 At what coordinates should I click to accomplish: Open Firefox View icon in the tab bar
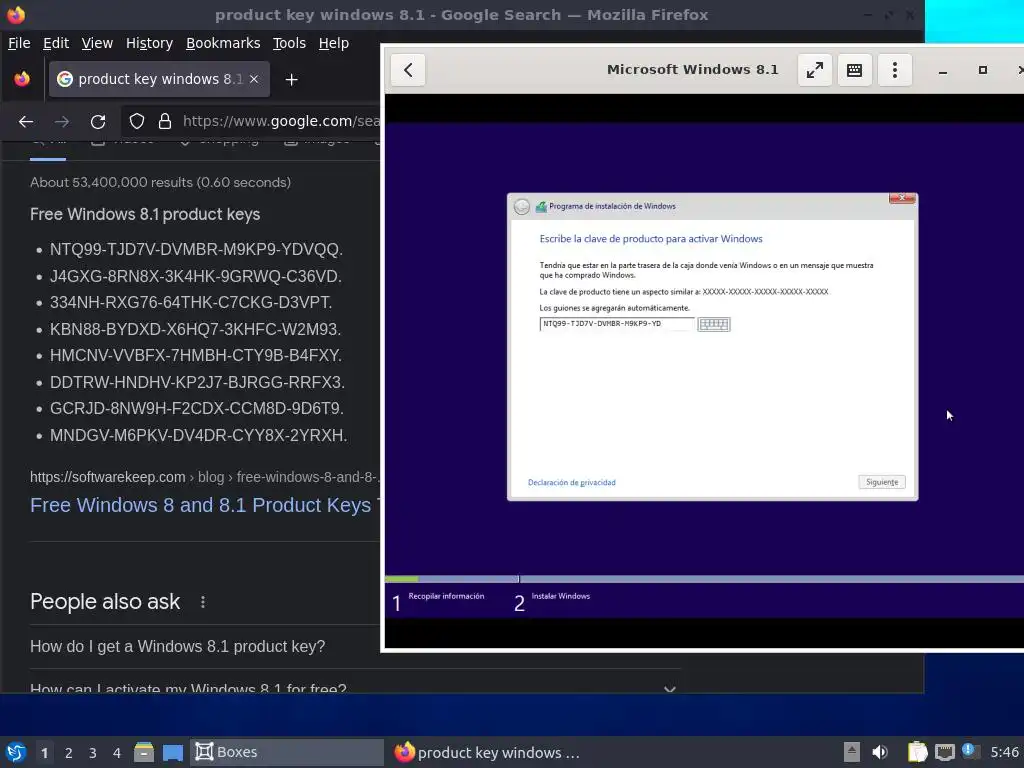(x=22, y=79)
